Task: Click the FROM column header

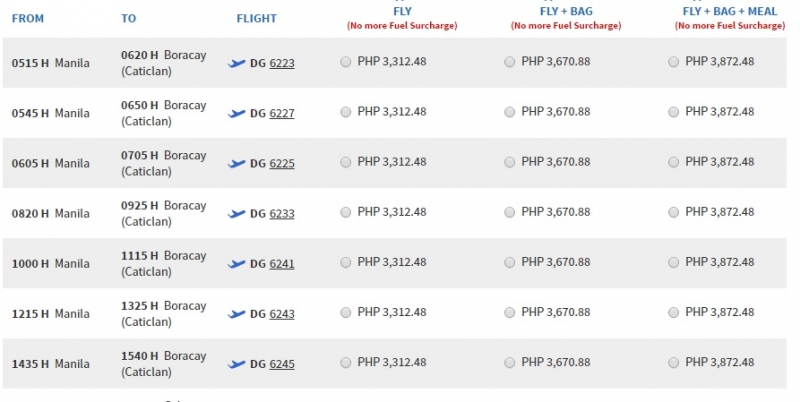Action: coord(28,18)
